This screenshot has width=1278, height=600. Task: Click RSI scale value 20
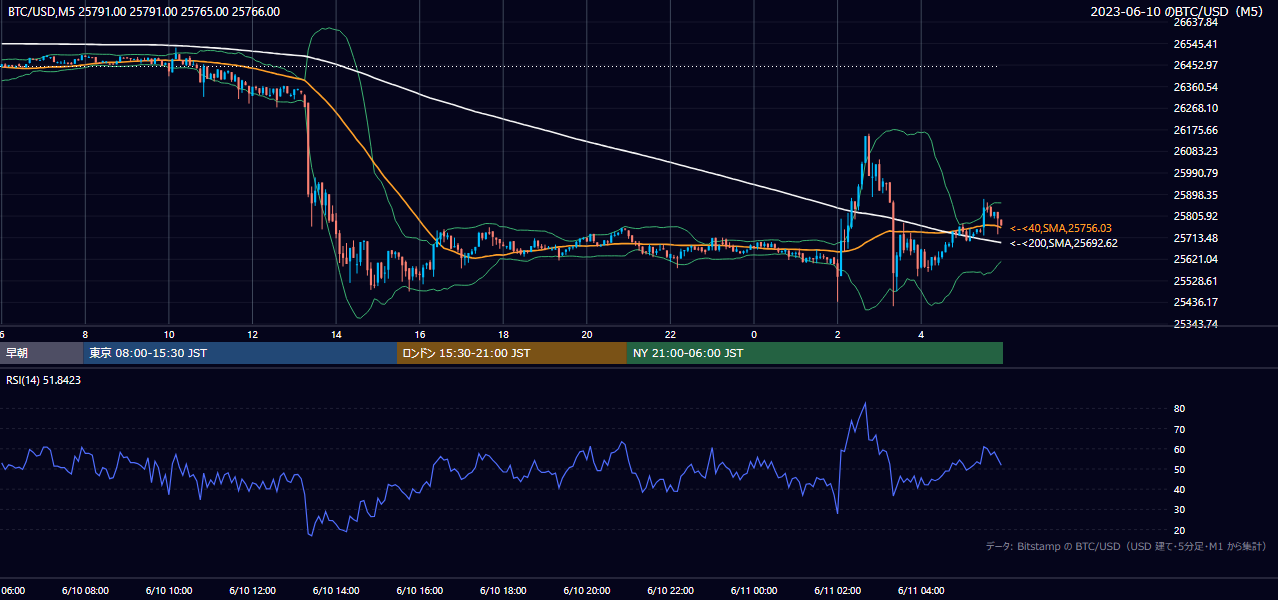tap(1179, 530)
